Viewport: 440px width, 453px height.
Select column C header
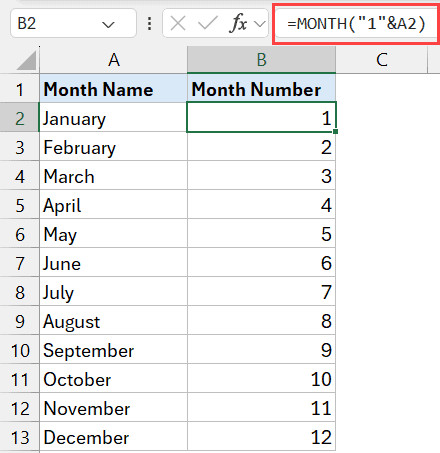click(x=381, y=60)
